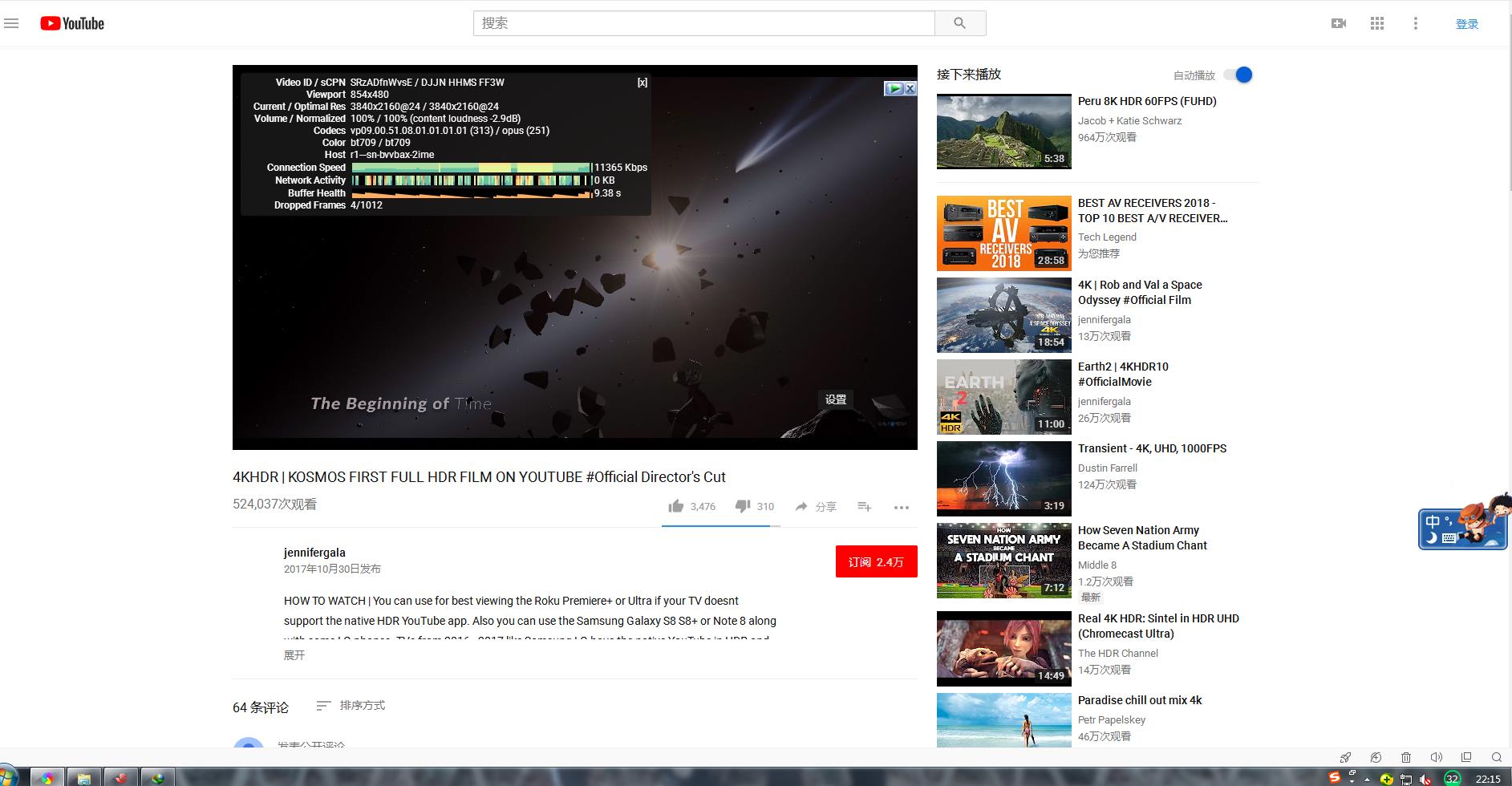The width and height of the screenshot is (1512, 786).
Task: Click channel name 'Petr Papelskey'
Action: click(x=1112, y=719)
